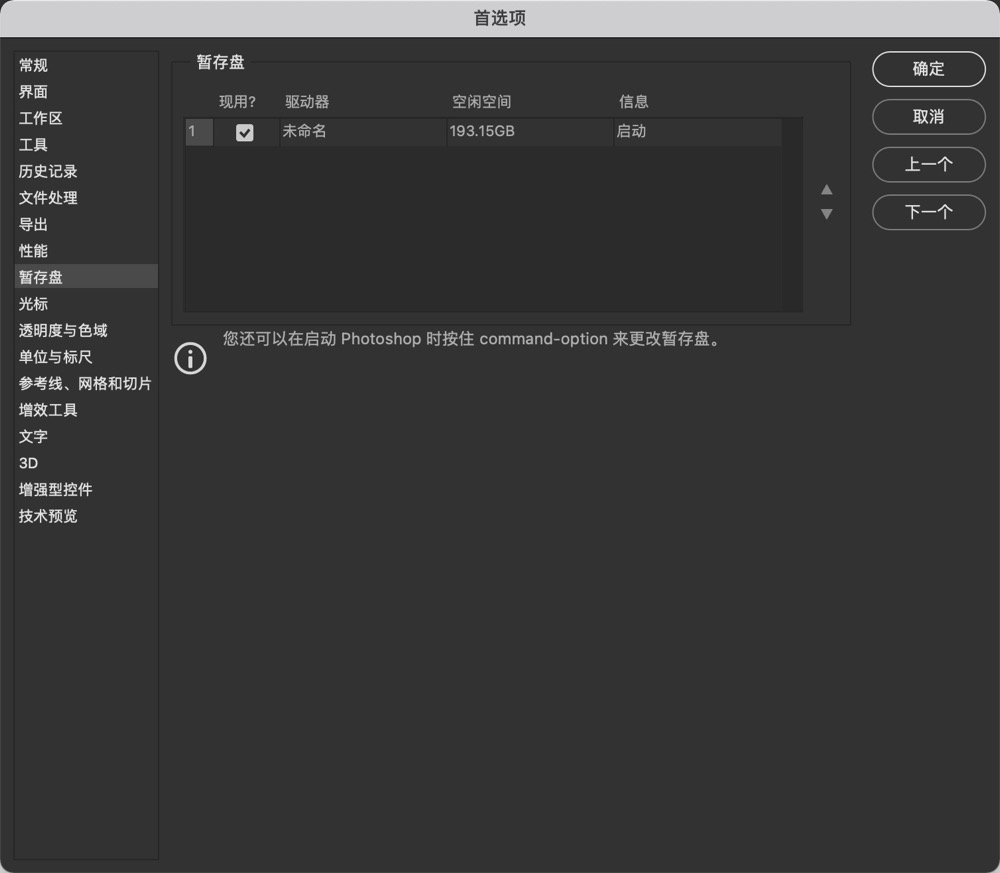Image resolution: width=1000 pixels, height=873 pixels.
Task: Go to the next page using 下一个
Action: (x=928, y=212)
